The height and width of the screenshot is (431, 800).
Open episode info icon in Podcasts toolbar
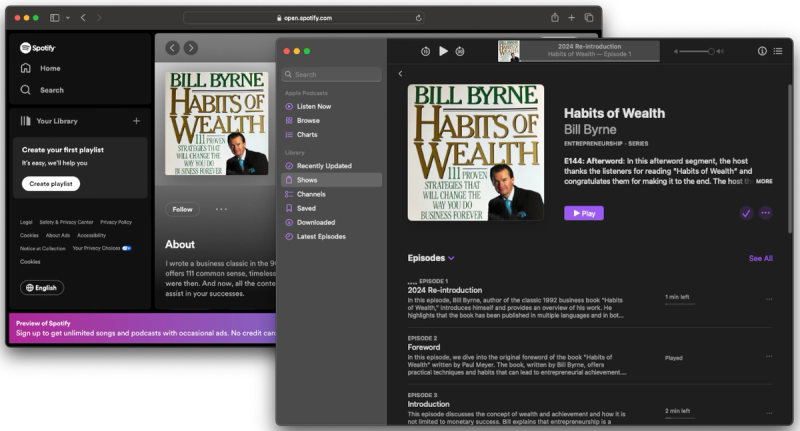(x=762, y=51)
